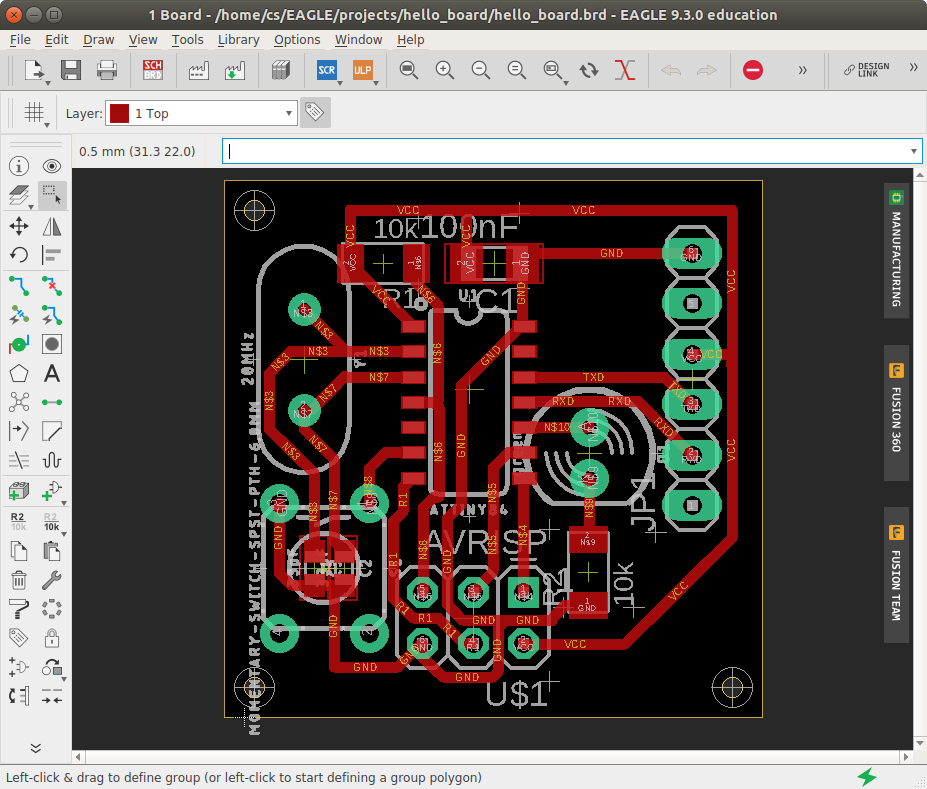Expand more toolbar items chevron after Stop
This screenshot has width=927, height=789.
(x=802, y=70)
